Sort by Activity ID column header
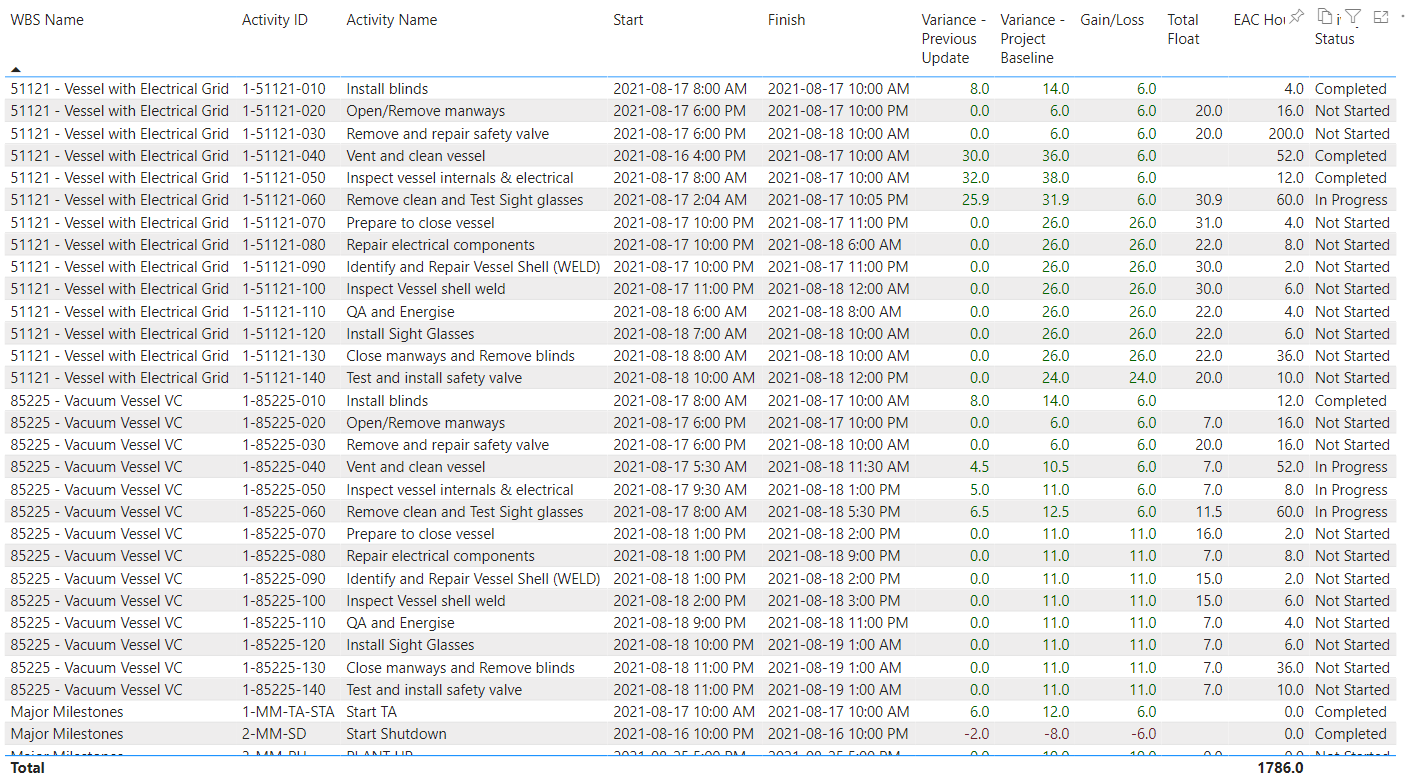This screenshot has height=779, width=1405. pos(274,20)
